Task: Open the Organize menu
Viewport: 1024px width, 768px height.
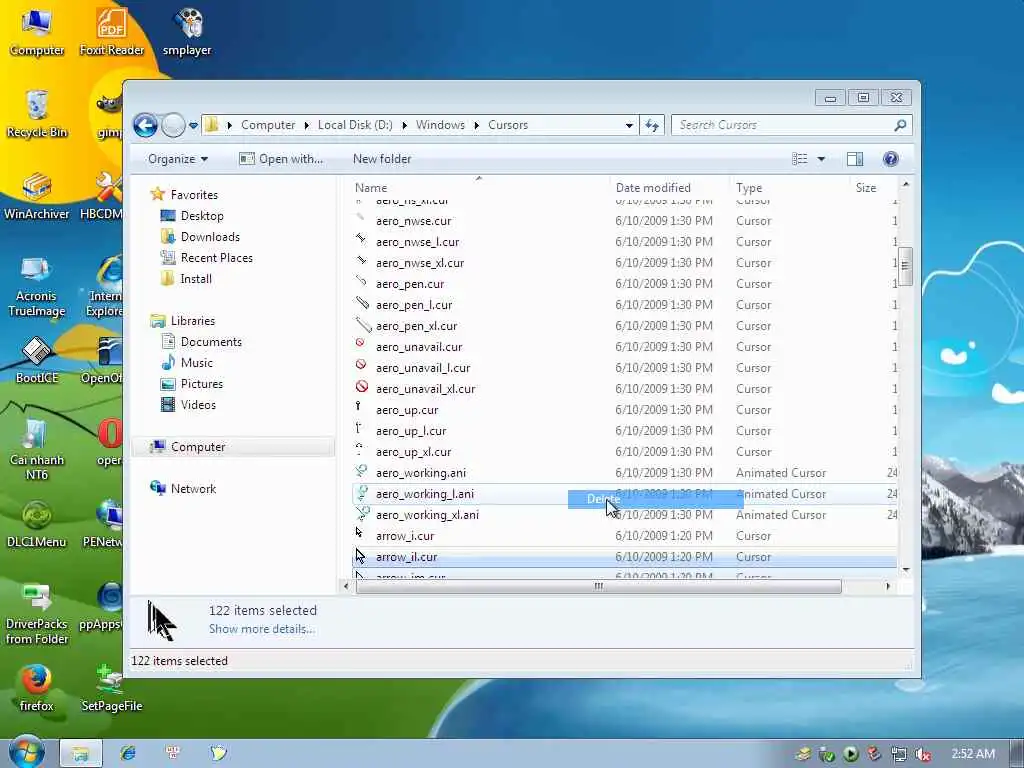Action: (178, 159)
